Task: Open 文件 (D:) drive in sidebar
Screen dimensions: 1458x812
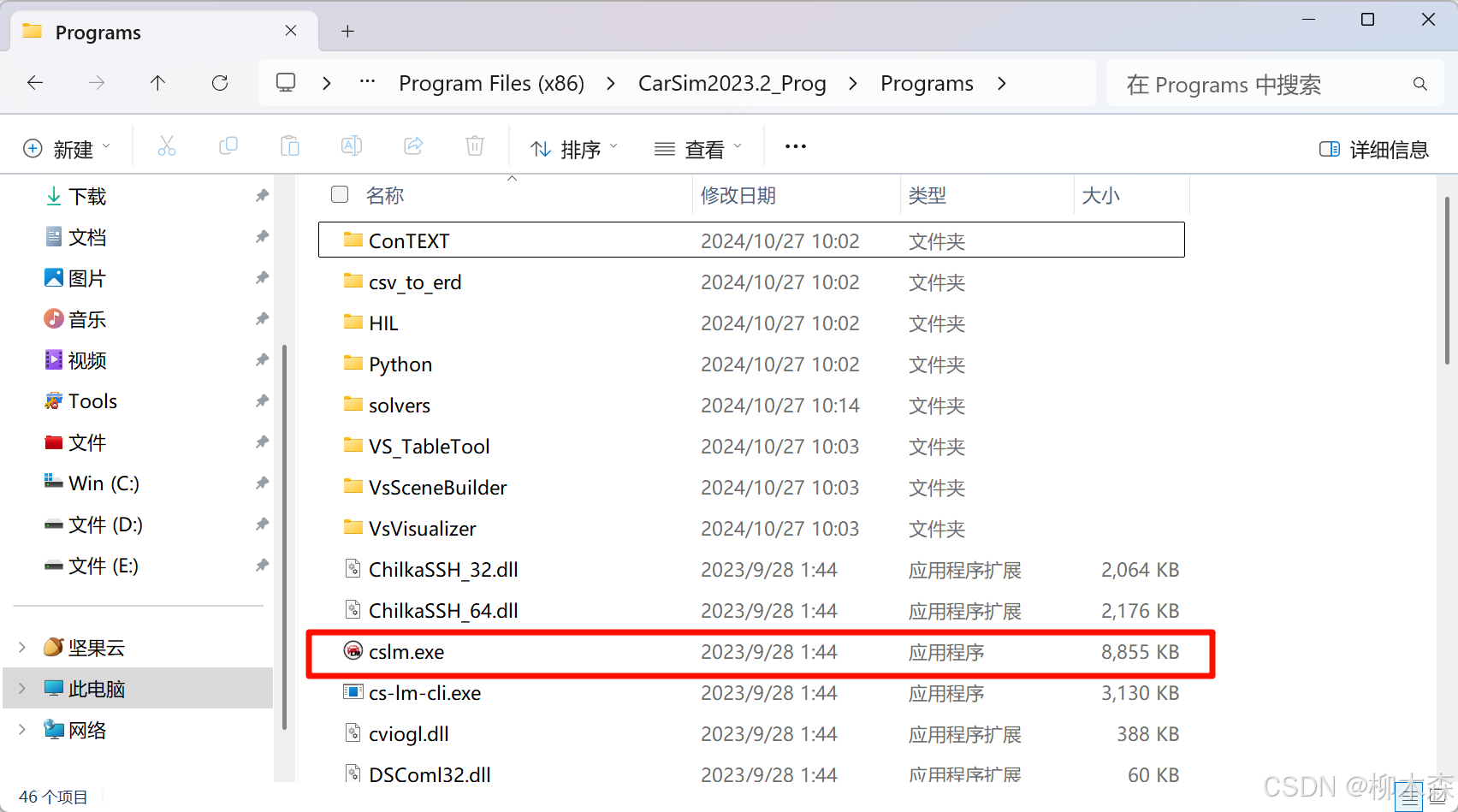Action: click(x=93, y=525)
